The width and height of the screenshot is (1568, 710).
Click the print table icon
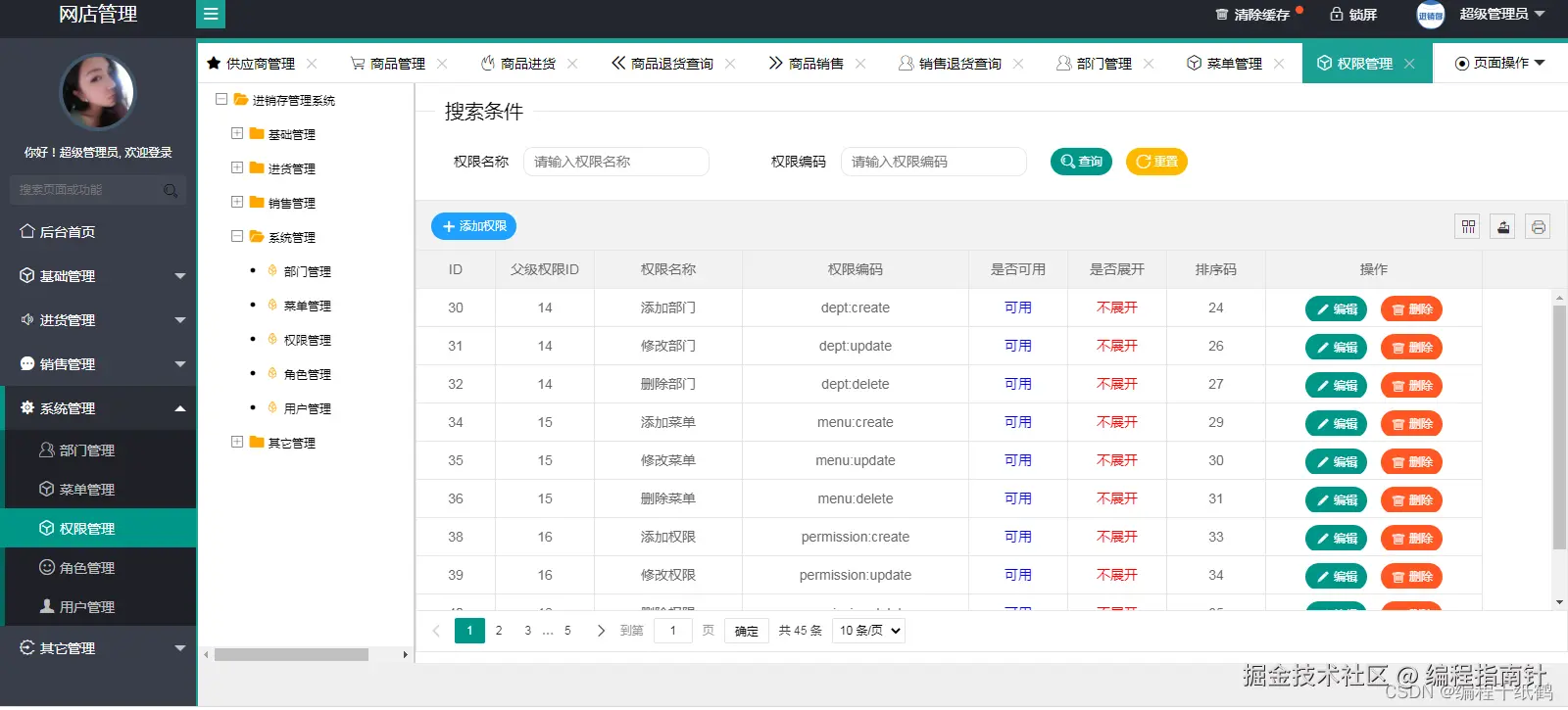coord(1539,227)
